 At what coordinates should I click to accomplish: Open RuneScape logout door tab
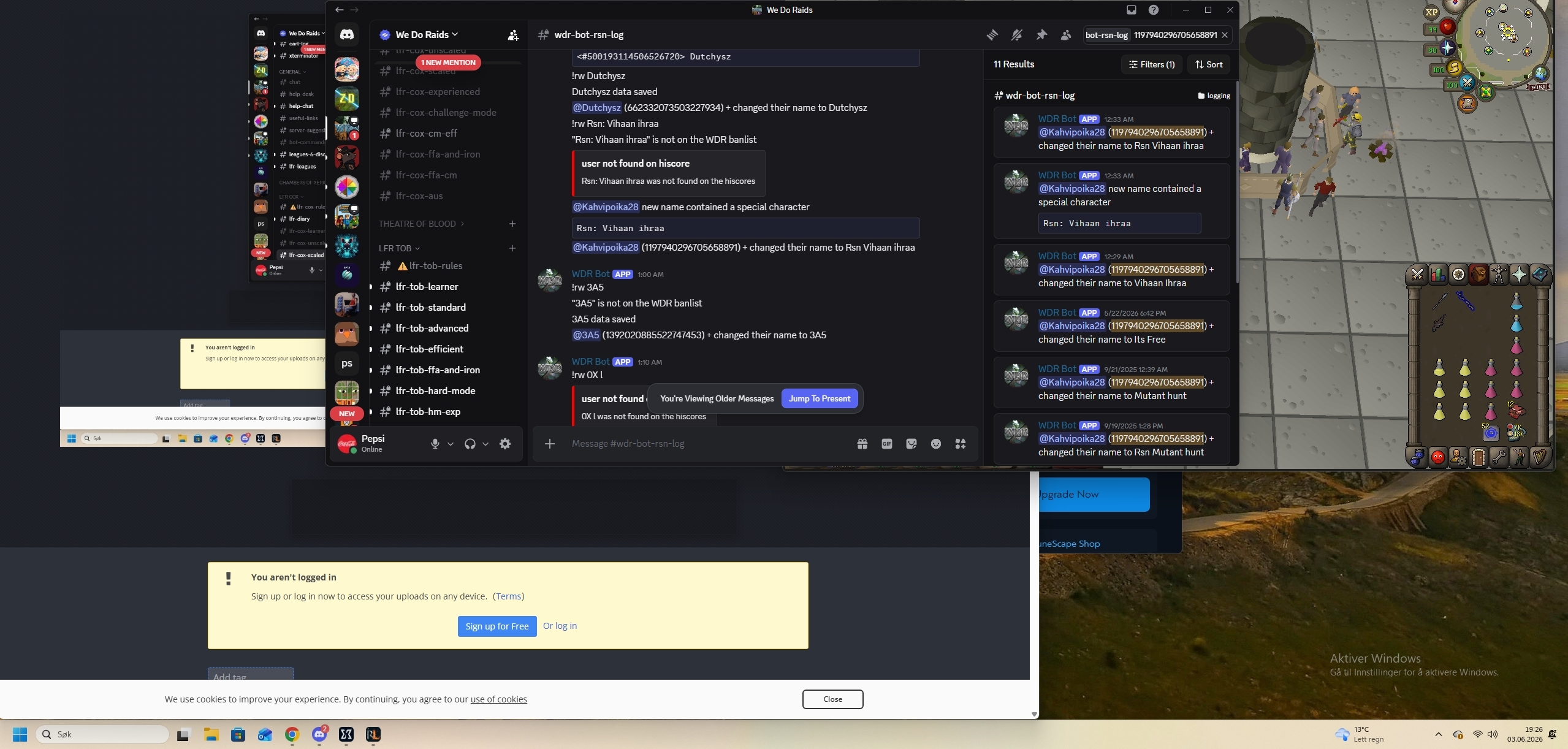pyautogui.click(x=1479, y=457)
